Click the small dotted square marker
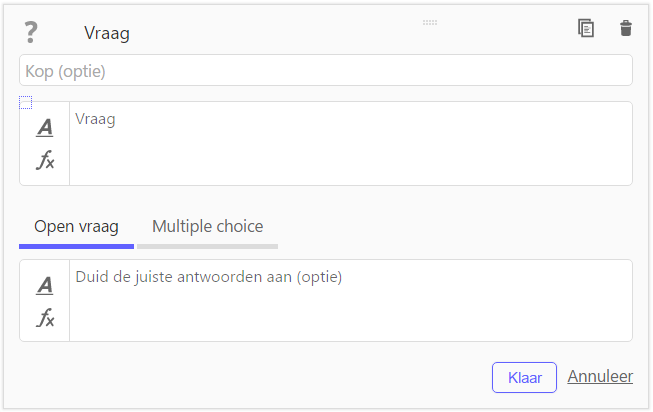Viewport: 653px width, 412px height. (25, 102)
